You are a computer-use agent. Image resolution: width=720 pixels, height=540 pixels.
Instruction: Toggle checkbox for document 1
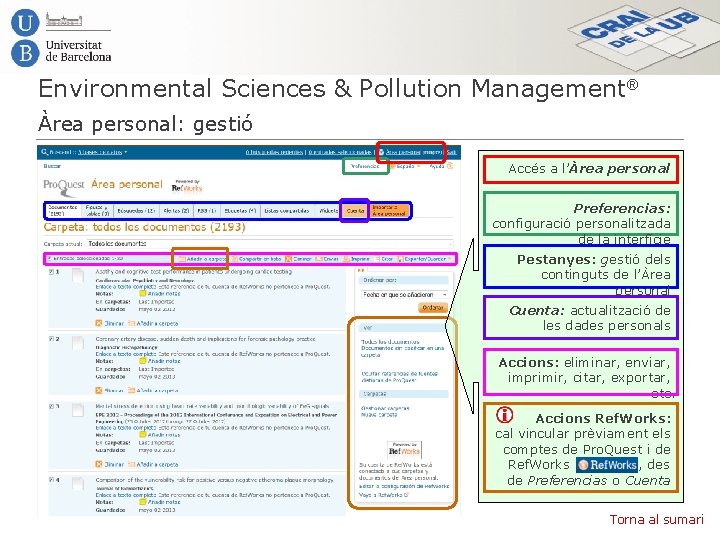[51, 272]
